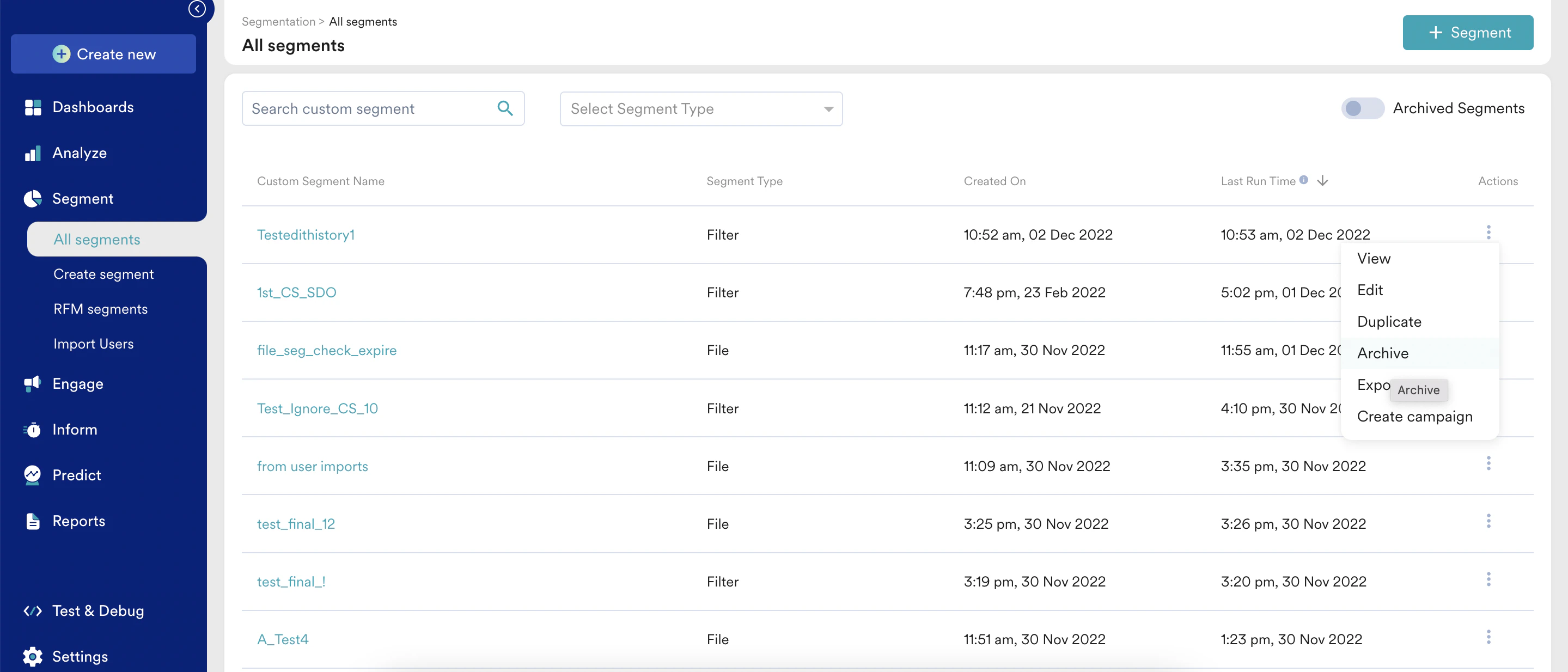Select the Analyze icon in the sidebar
The image size is (1568, 672).
click(x=33, y=153)
